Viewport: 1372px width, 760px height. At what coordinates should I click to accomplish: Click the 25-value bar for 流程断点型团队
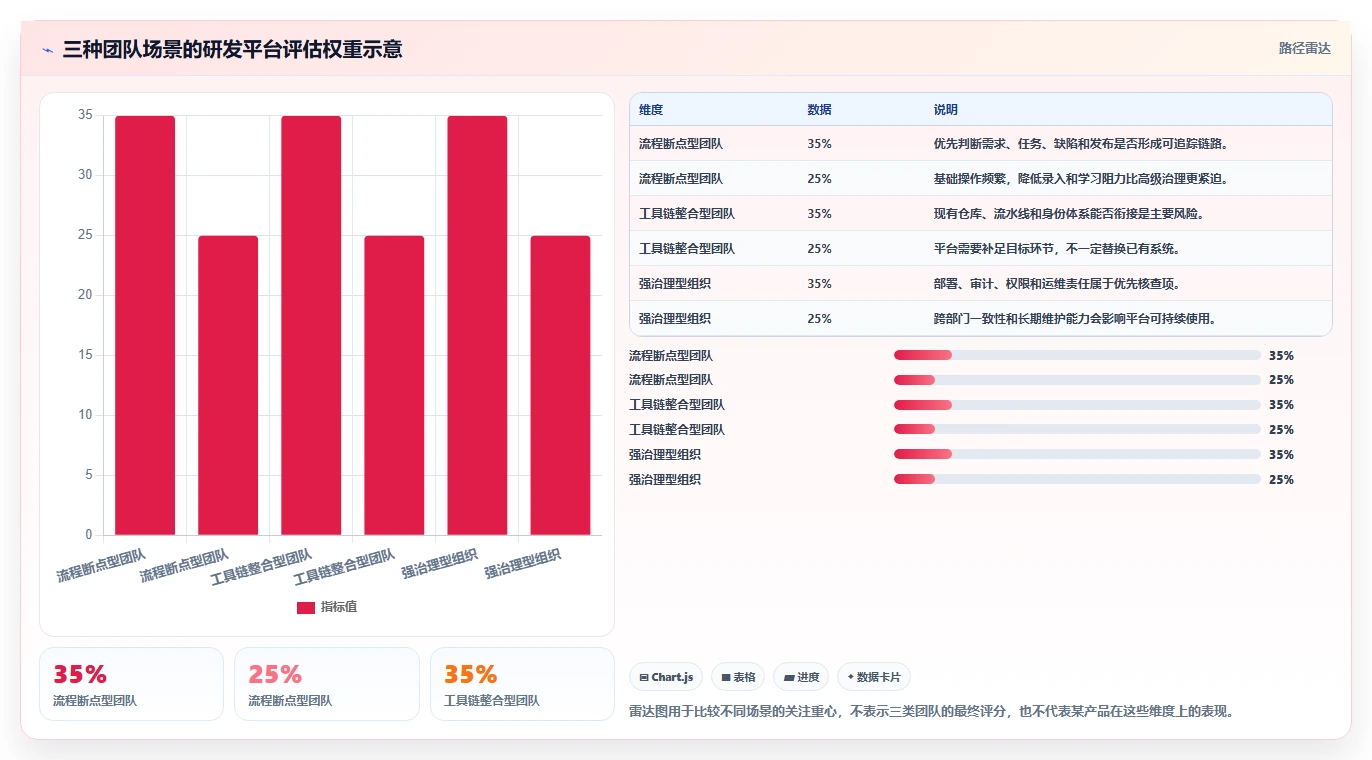(x=228, y=385)
